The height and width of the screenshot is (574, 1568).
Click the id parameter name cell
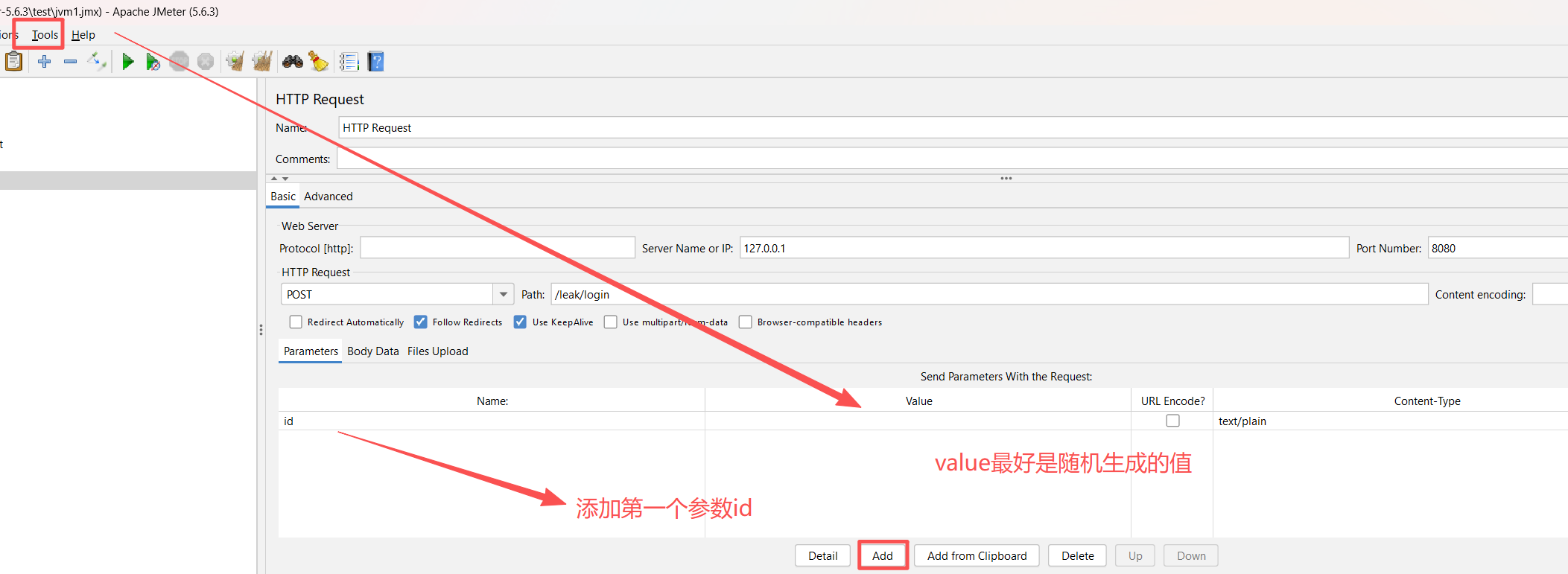coord(492,421)
